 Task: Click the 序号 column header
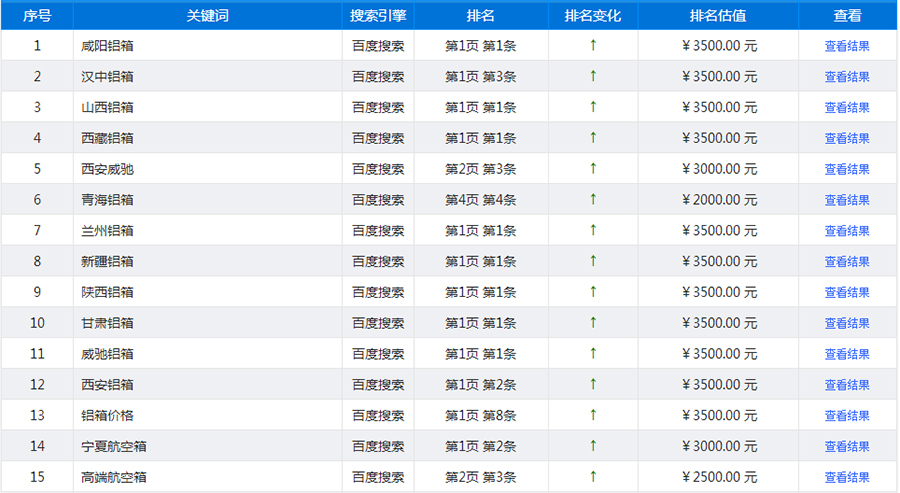click(37, 15)
